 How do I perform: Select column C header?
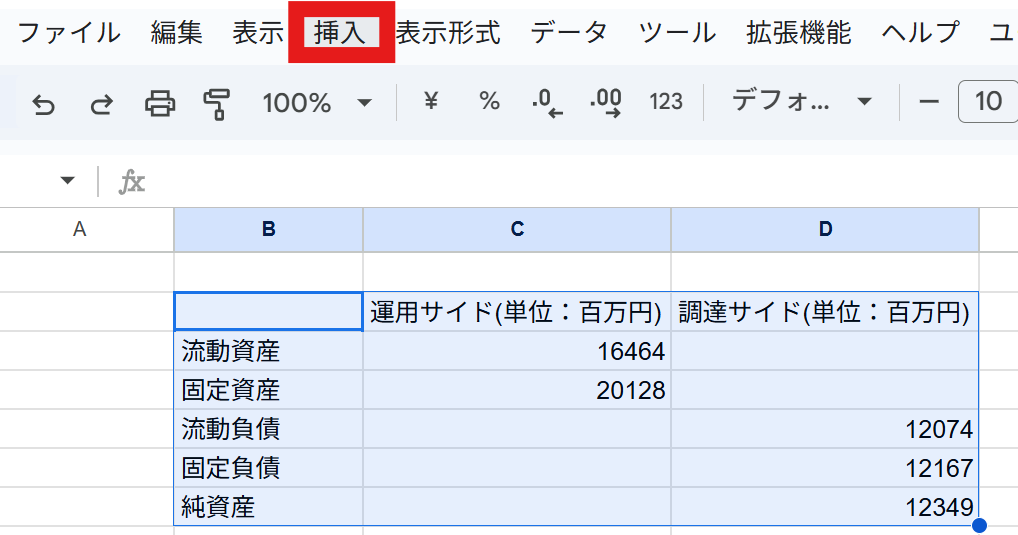[517, 229]
